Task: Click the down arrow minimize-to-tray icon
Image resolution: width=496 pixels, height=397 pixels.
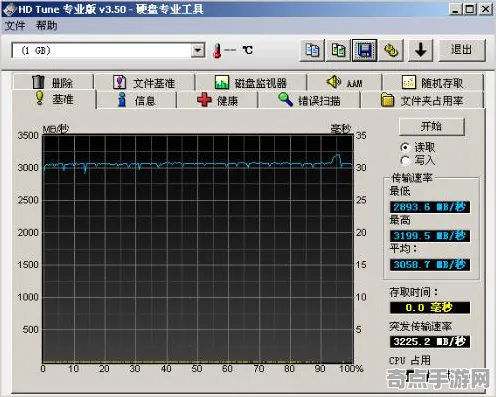Action: (x=421, y=50)
